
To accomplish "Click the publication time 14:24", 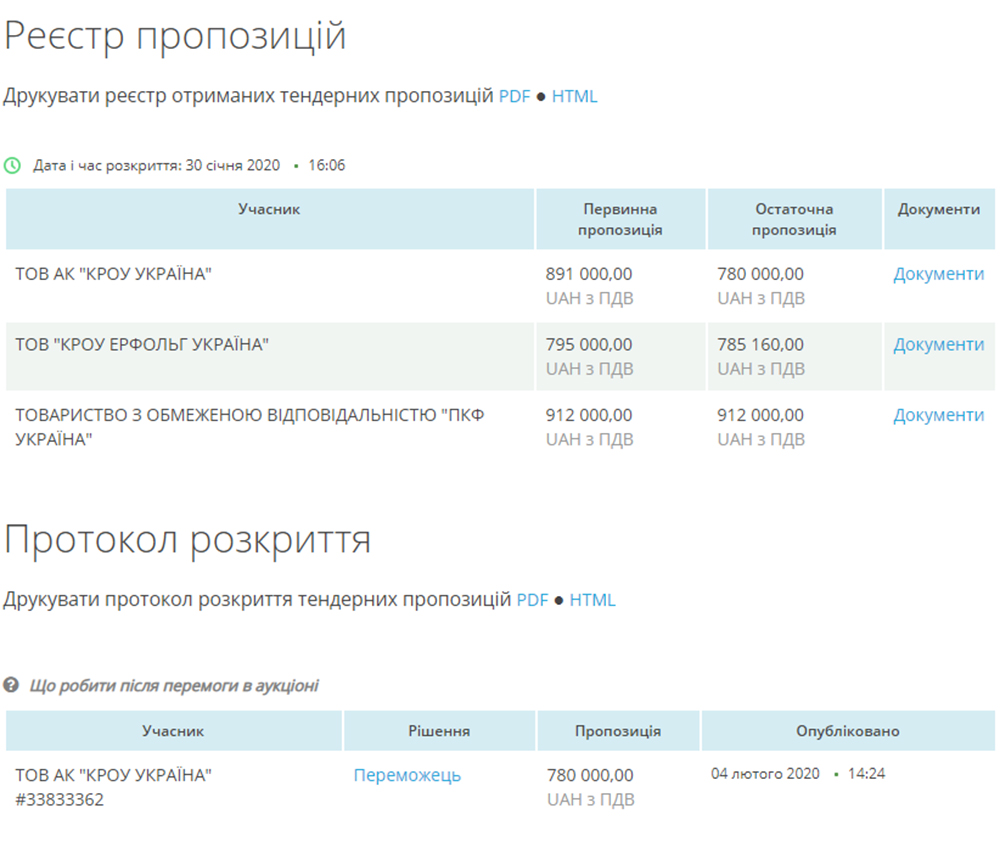I will [x=866, y=774].
